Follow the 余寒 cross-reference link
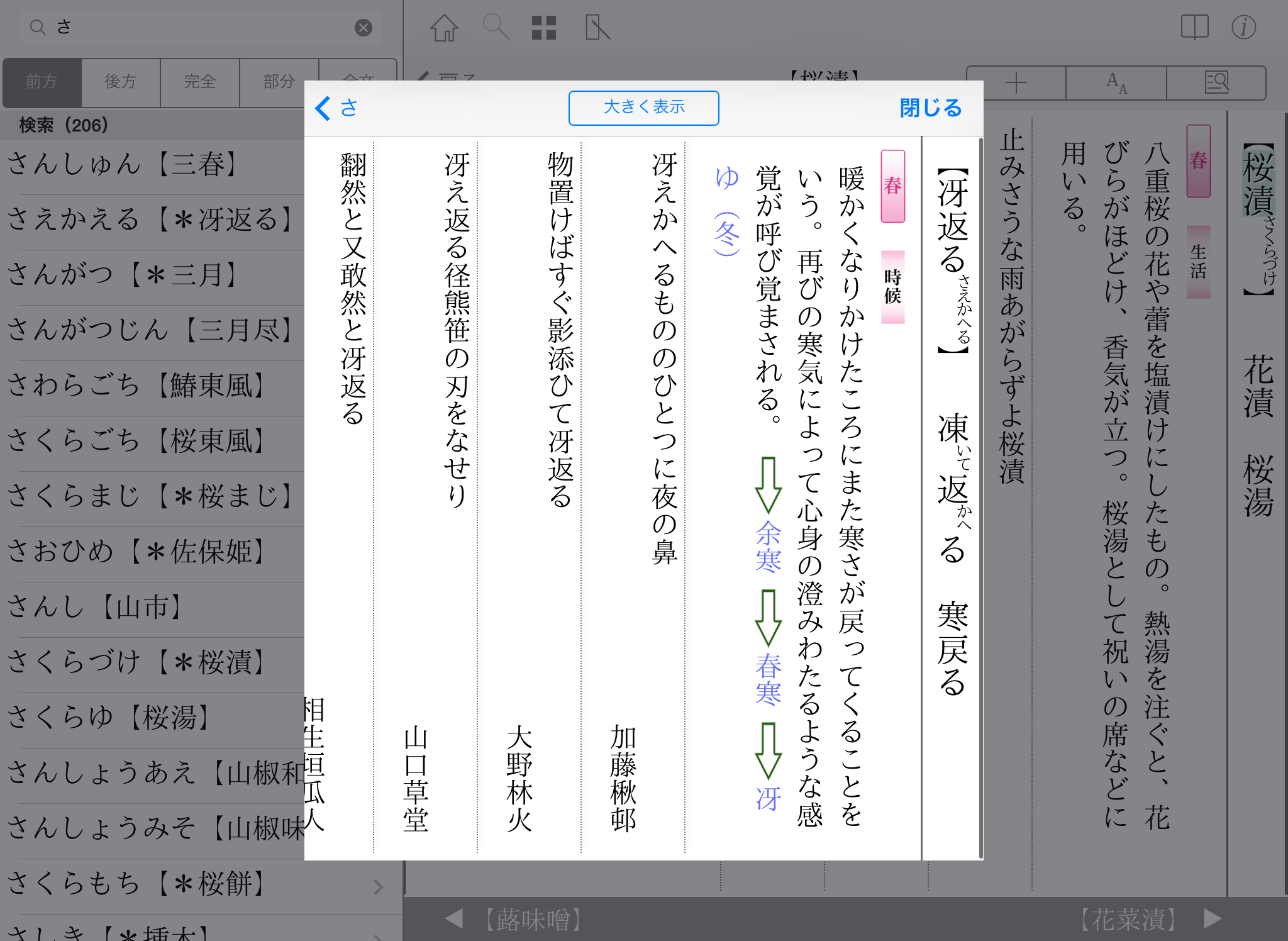The height and width of the screenshot is (941, 1288). point(768,546)
